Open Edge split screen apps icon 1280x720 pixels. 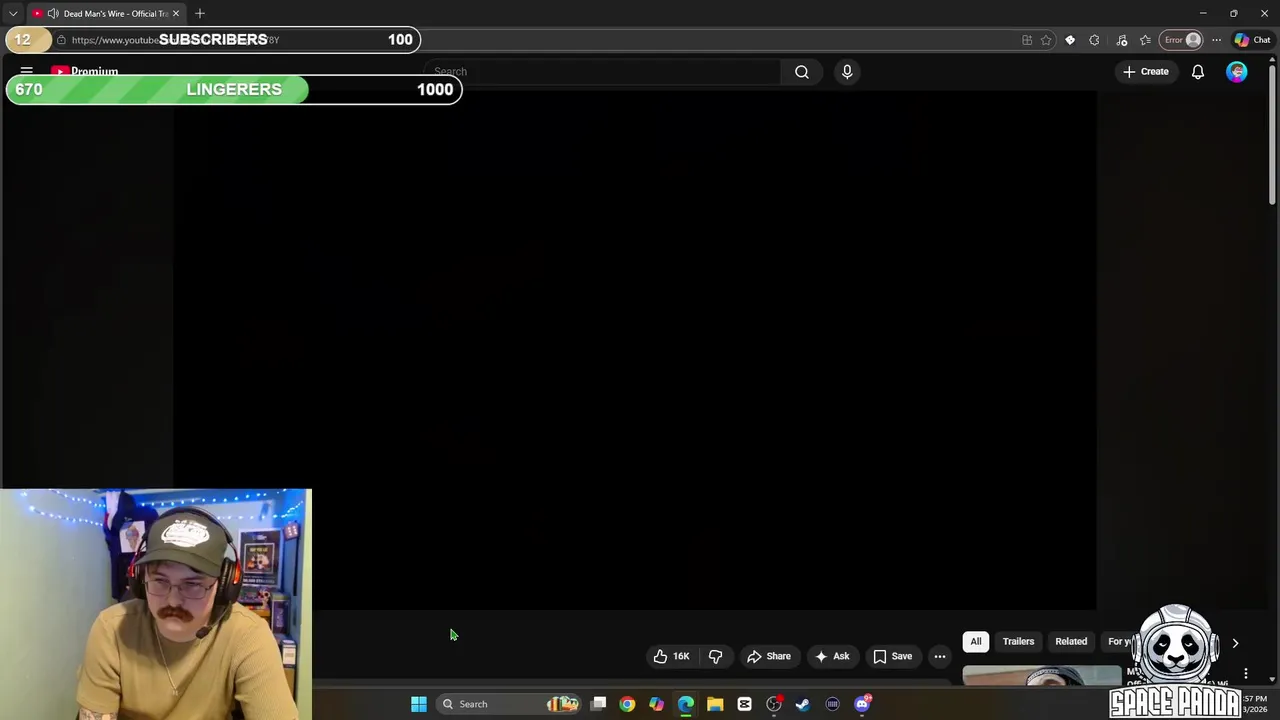coord(1027,40)
